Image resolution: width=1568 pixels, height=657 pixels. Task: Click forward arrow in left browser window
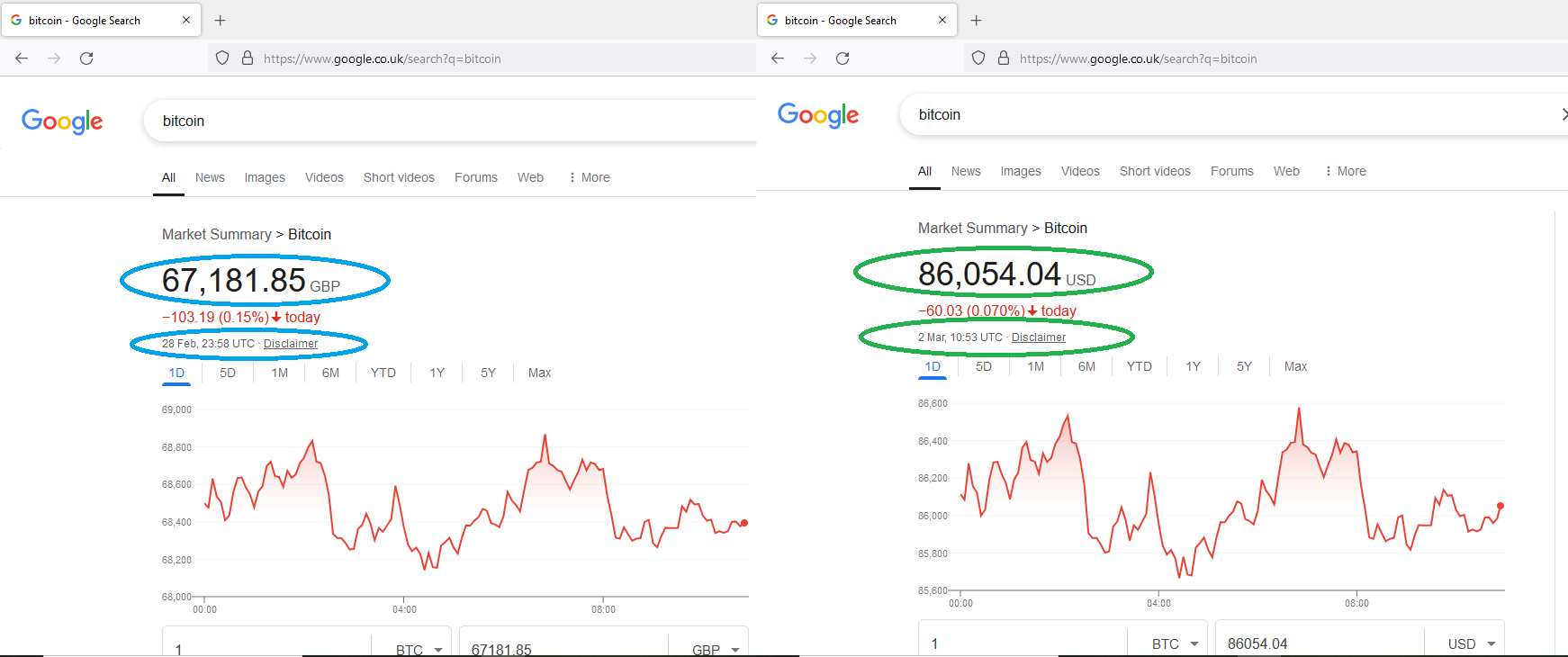tap(54, 58)
